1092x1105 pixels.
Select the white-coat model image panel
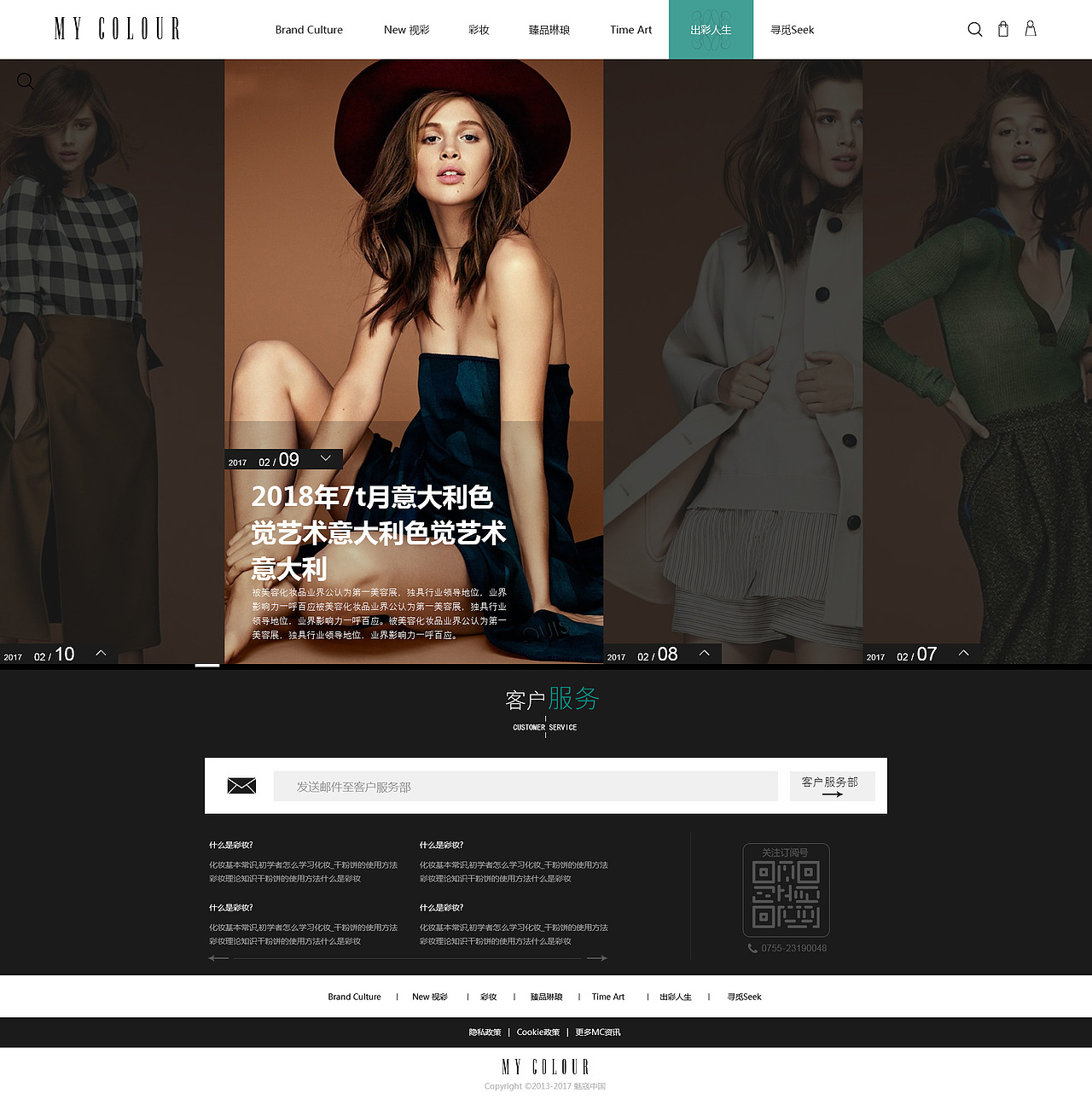[x=733, y=362]
